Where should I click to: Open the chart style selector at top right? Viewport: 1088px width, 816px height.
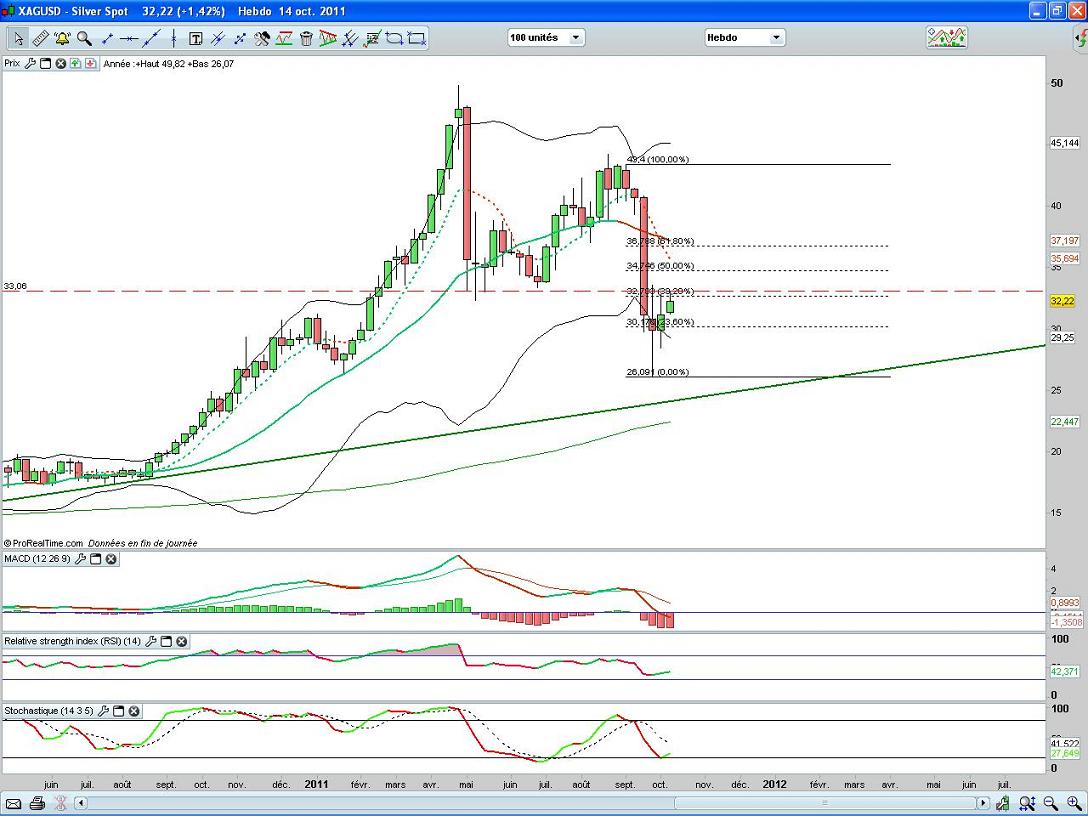click(946, 37)
